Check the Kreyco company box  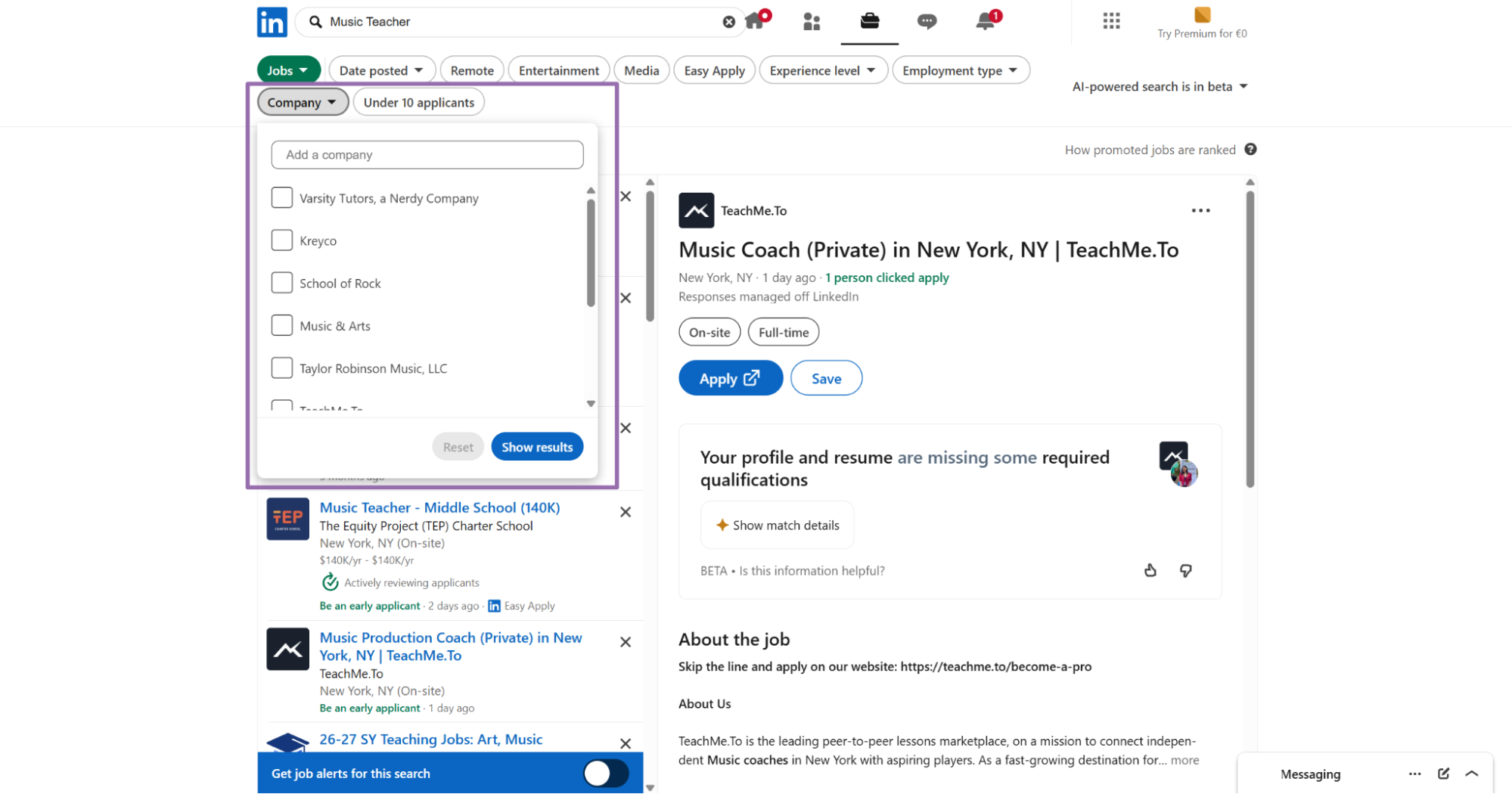pos(281,240)
